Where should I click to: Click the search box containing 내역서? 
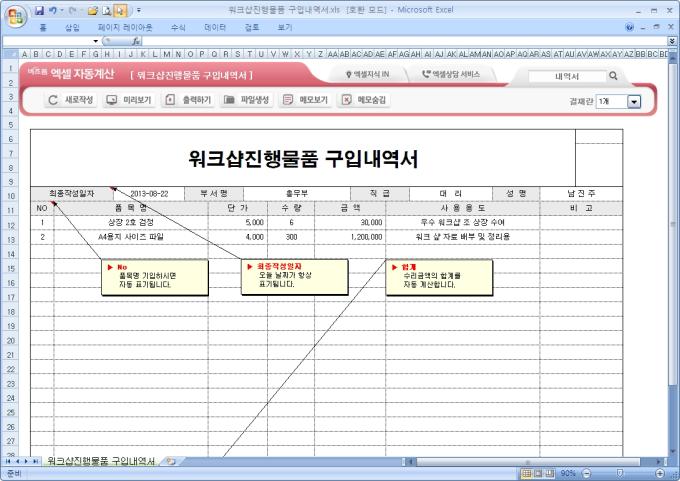coord(567,76)
